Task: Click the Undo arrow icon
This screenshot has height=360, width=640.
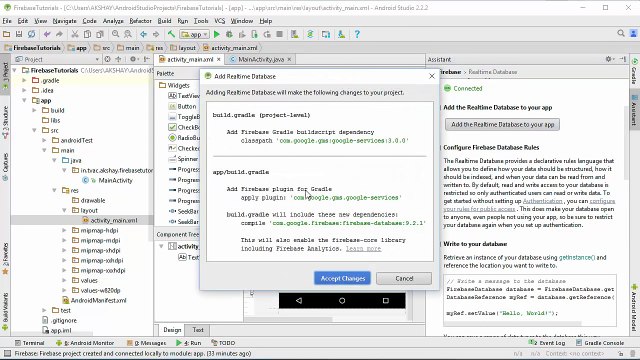Action: point(47,34)
